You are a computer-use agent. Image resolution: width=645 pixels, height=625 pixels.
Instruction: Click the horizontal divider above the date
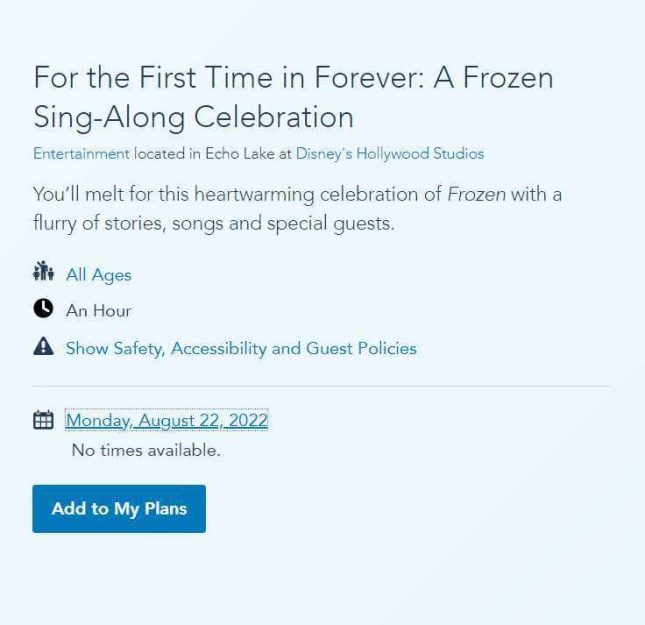[x=321, y=387]
